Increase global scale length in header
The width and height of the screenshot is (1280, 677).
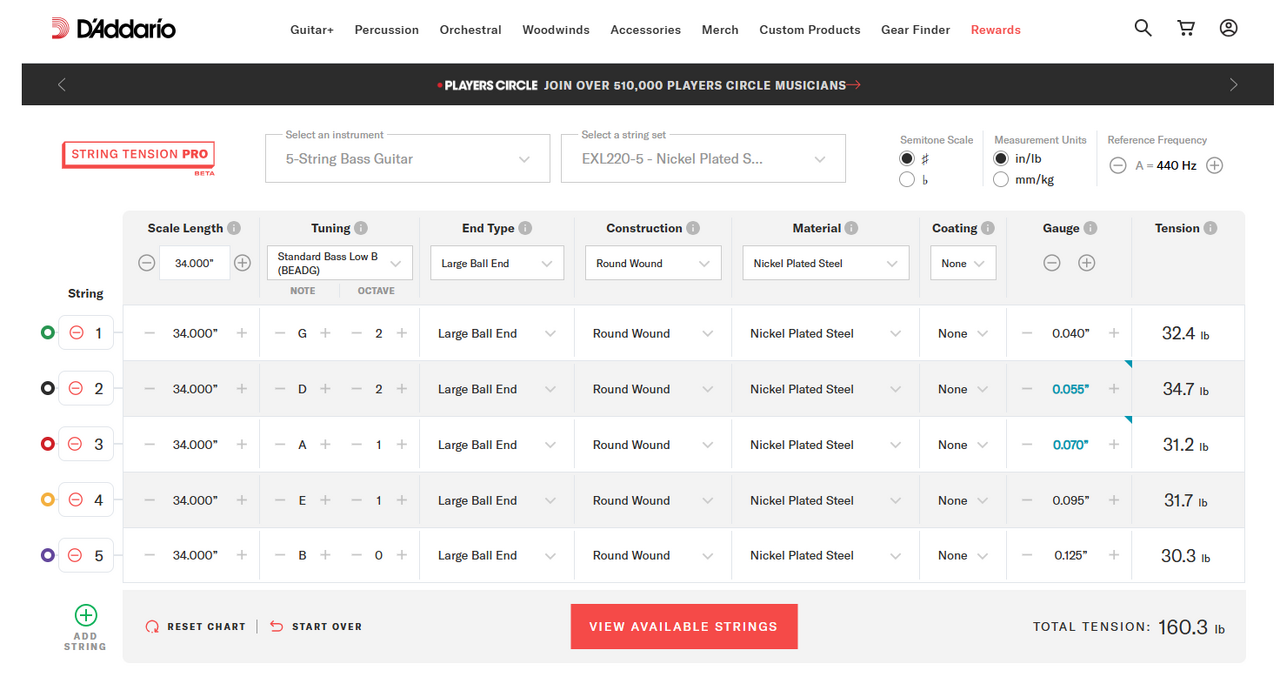(242, 263)
